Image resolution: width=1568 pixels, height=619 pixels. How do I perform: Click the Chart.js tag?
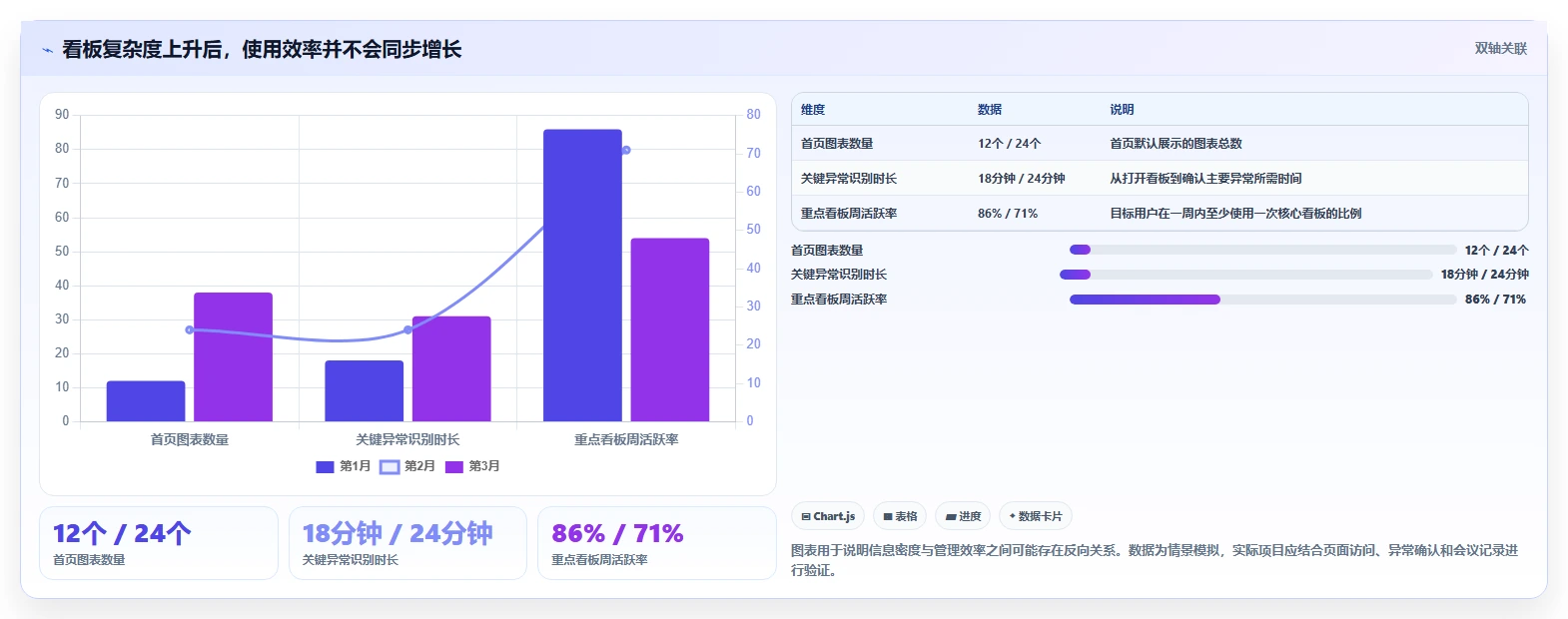tap(828, 516)
